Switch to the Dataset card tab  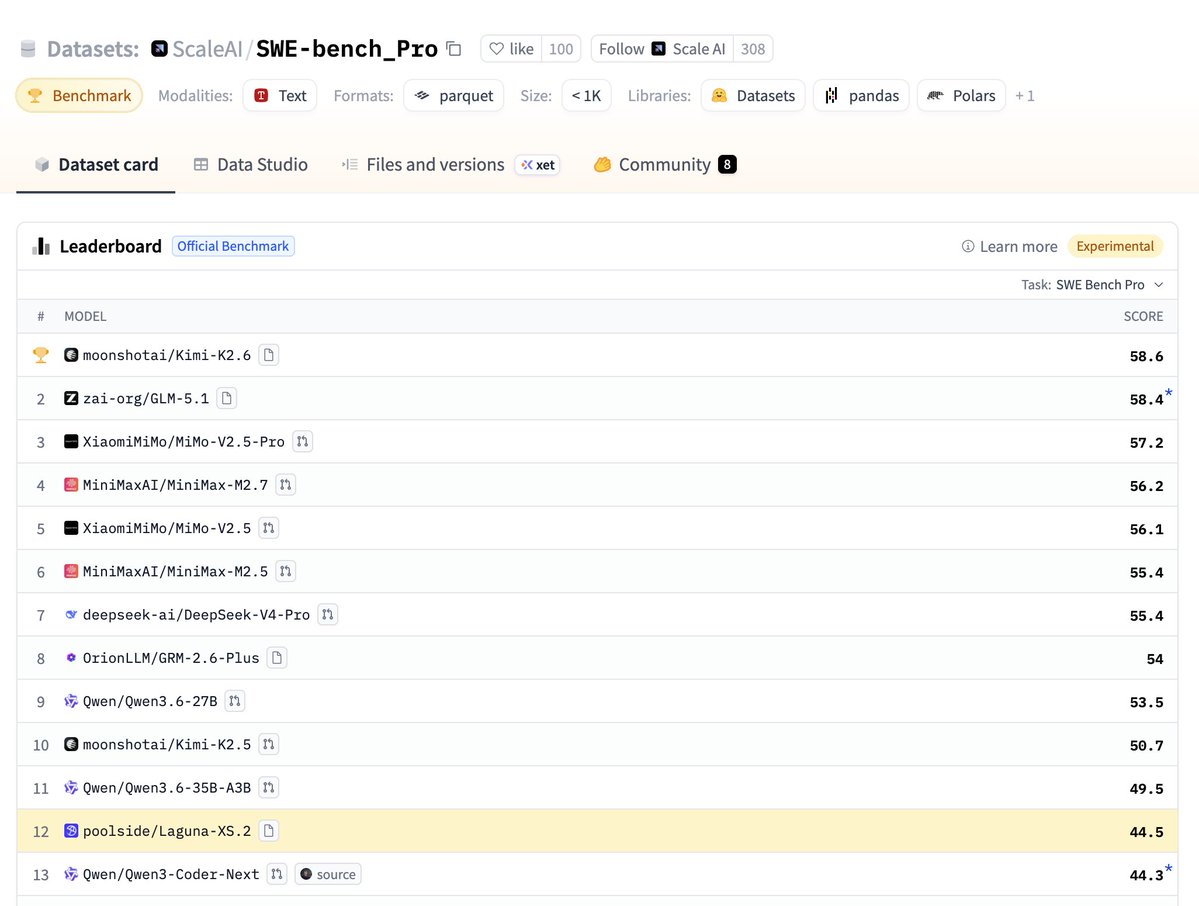tap(96, 164)
